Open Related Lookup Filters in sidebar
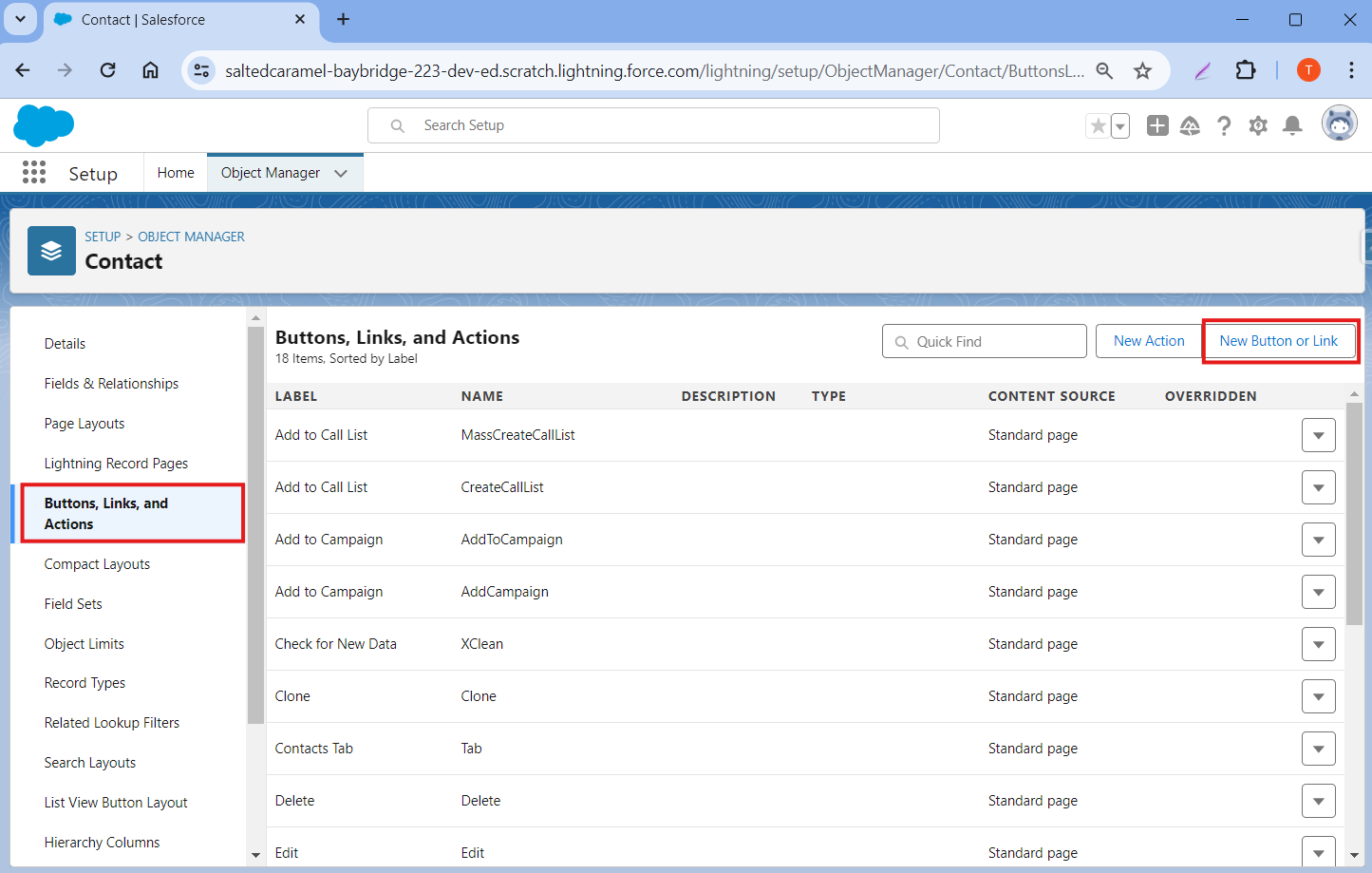Image resolution: width=1372 pixels, height=873 pixels. (x=111, y=723)
